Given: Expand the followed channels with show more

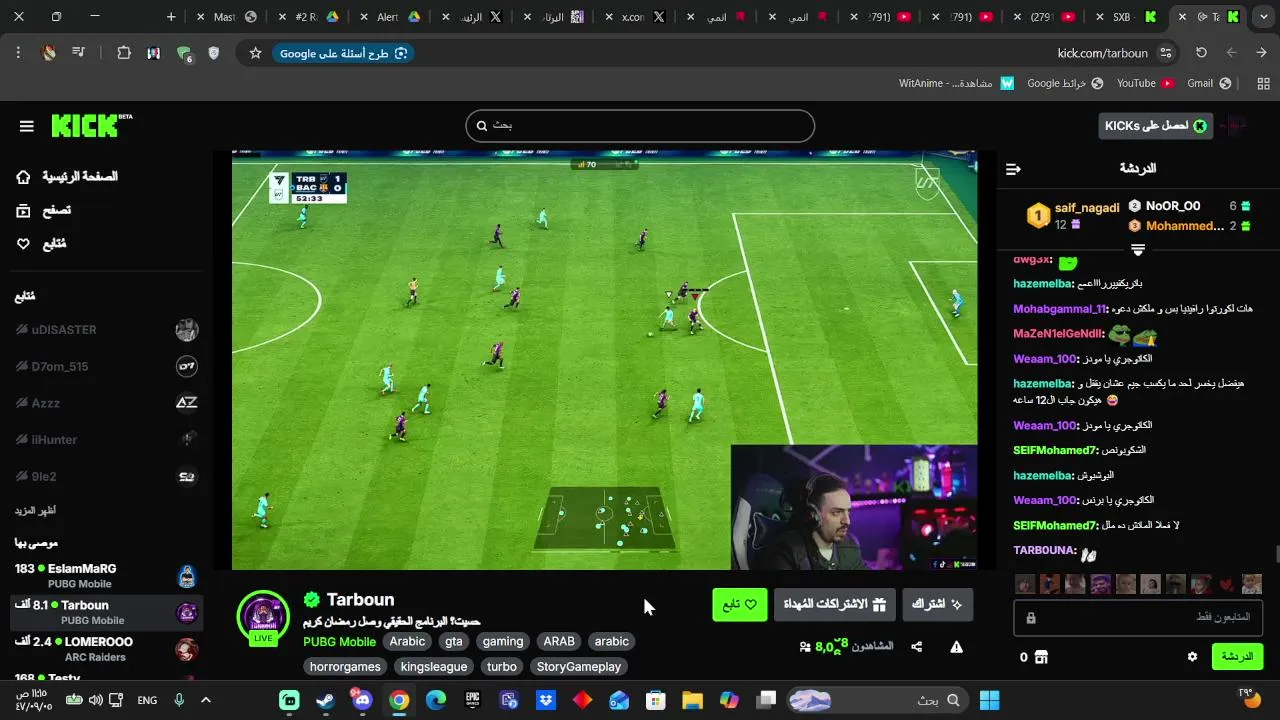Looking at the screenshot, I should (x=35, y=510).
